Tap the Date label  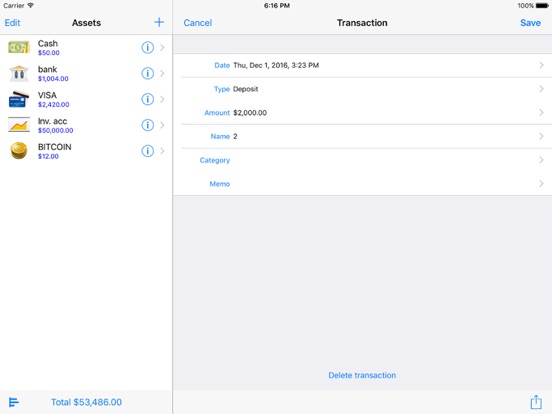click(222, 65)
